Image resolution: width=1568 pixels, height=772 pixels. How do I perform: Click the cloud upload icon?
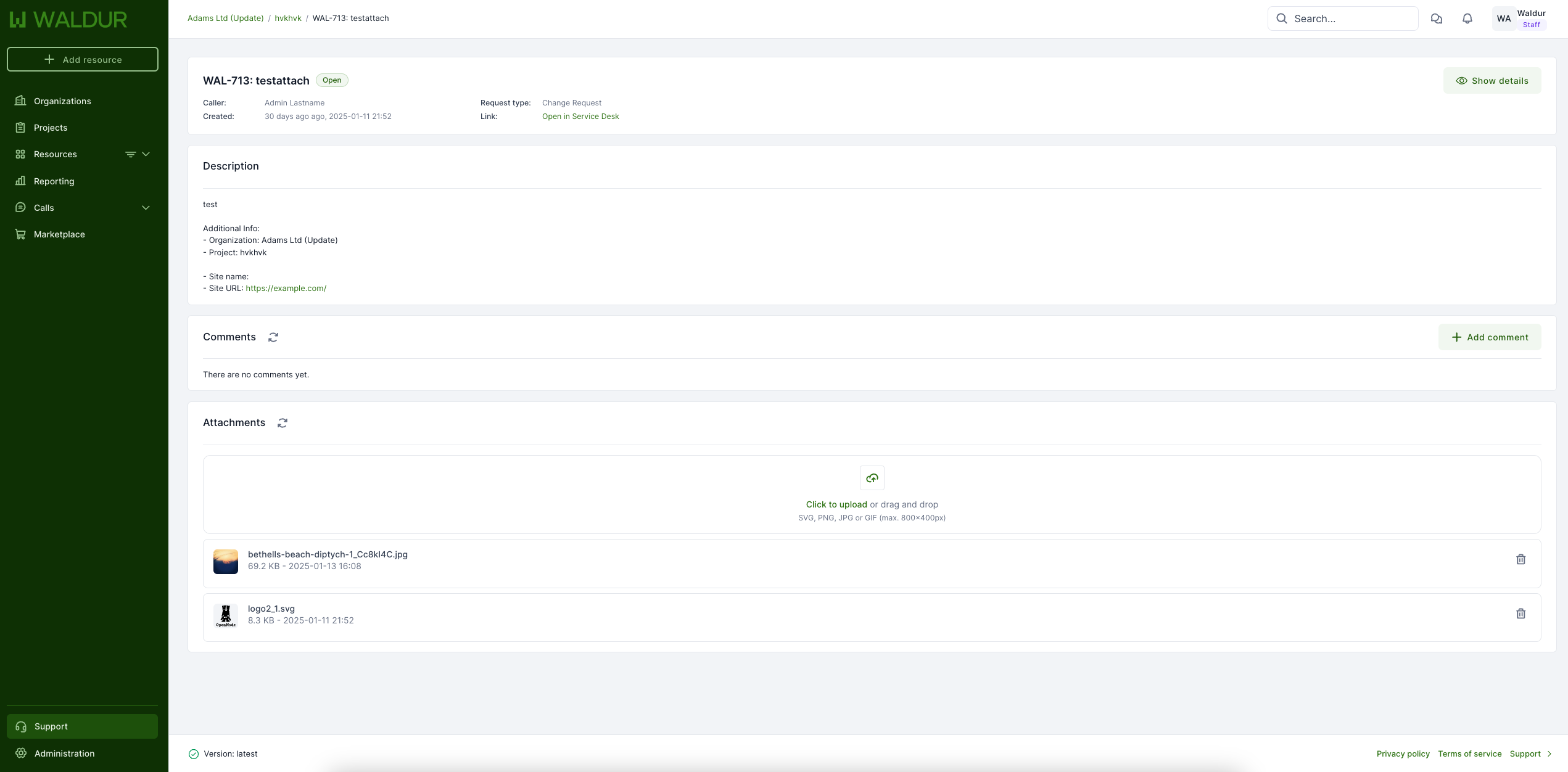point(872,478)
